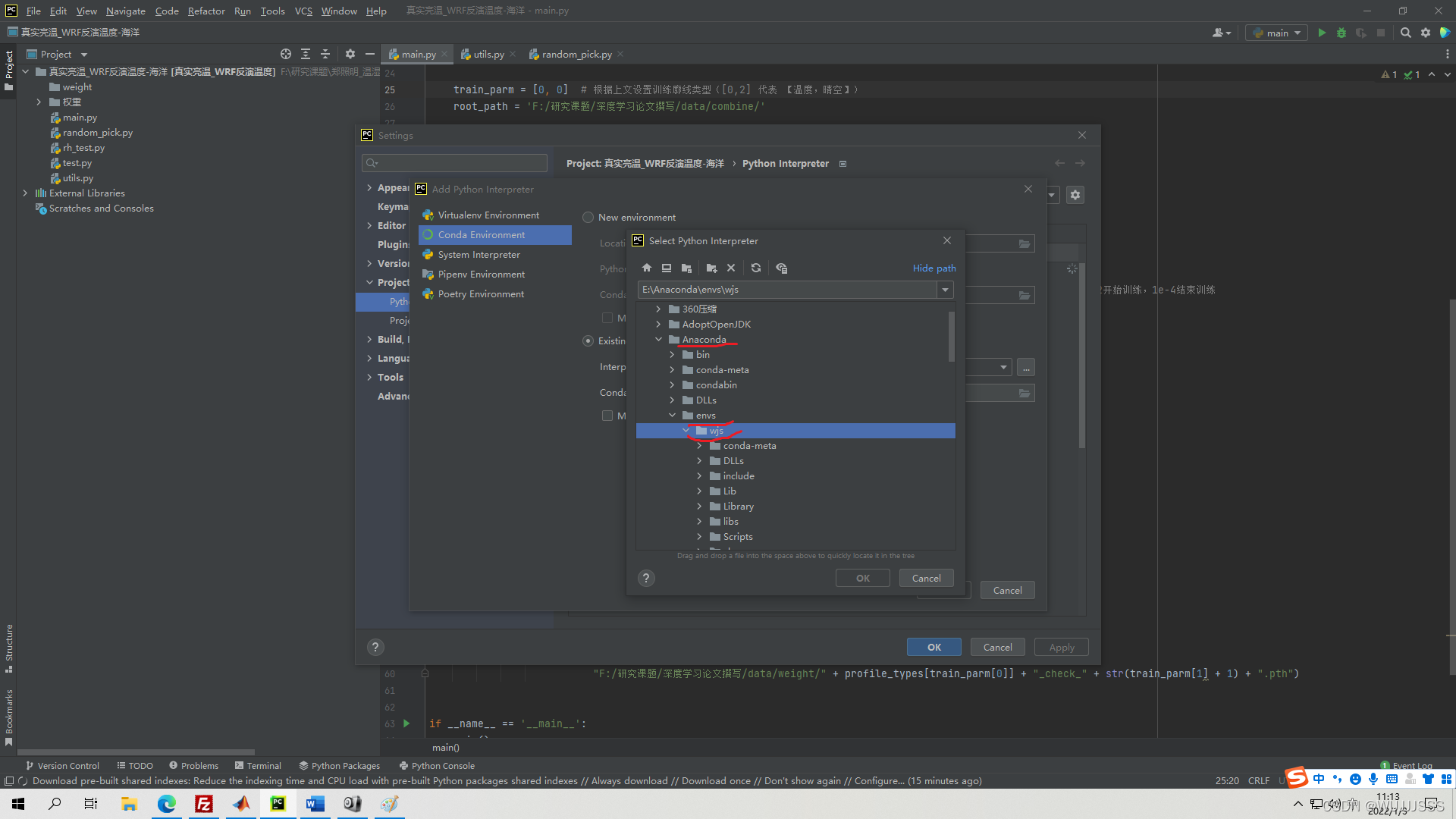The width and height of the screenshot is (1456, 819).
Task: Click the Cancel button in Add Python Interpreter
Action: click(1007, 590)
